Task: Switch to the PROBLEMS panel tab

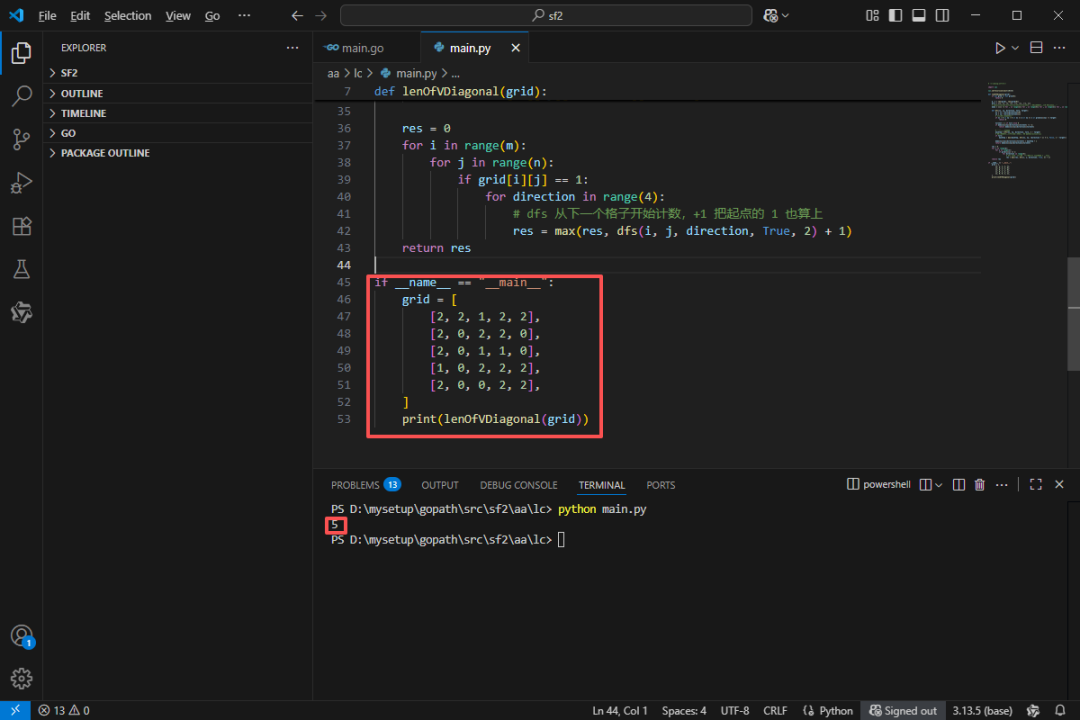Action: point(355,485)
